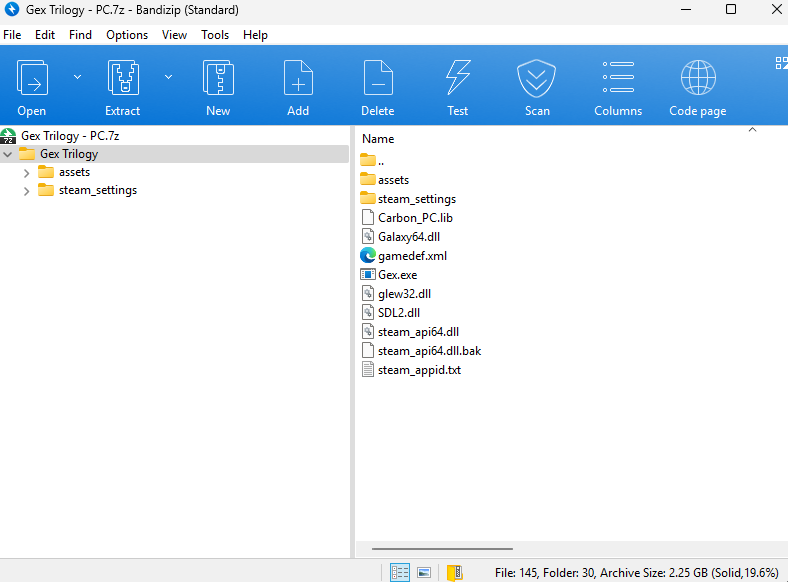The image size is (788, 582).
Task: Select the steam_appid.txt file
Action: click(x=419, y=370)
